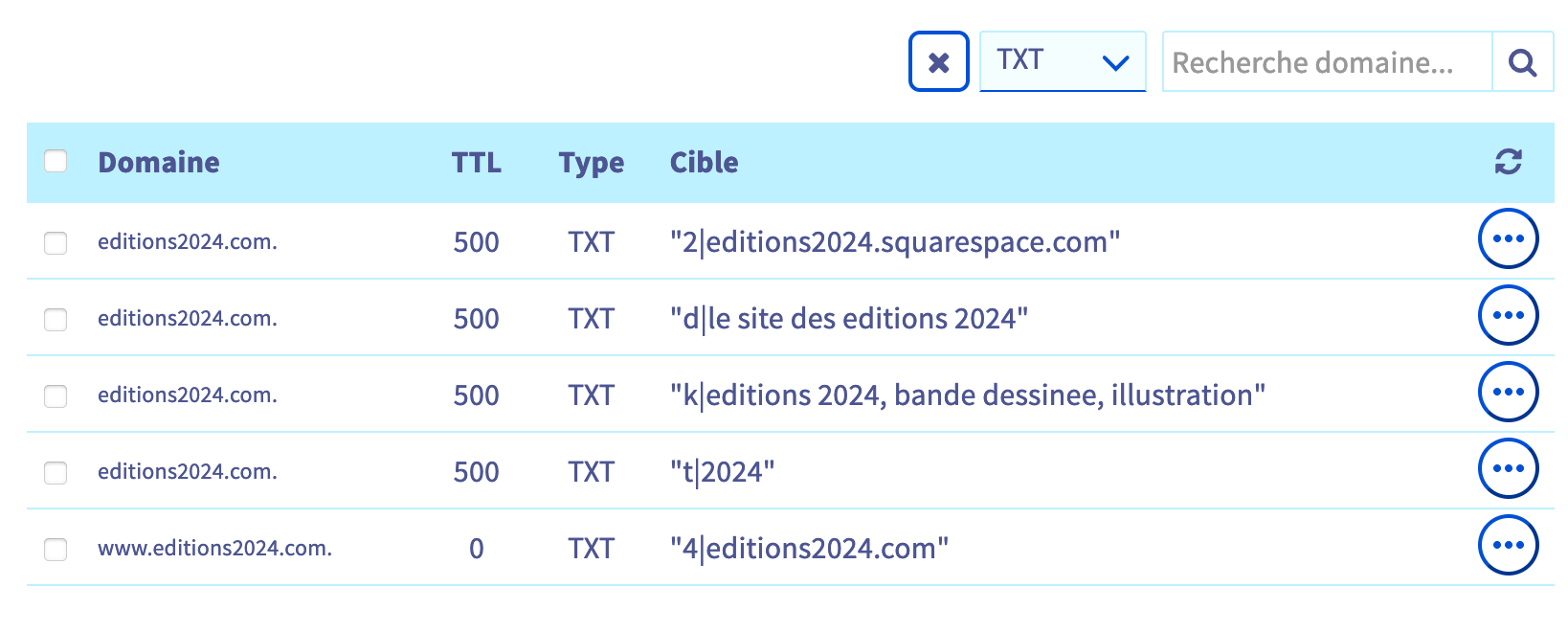
Task: Click the Domaine column header
Action: tap(159, 163)
